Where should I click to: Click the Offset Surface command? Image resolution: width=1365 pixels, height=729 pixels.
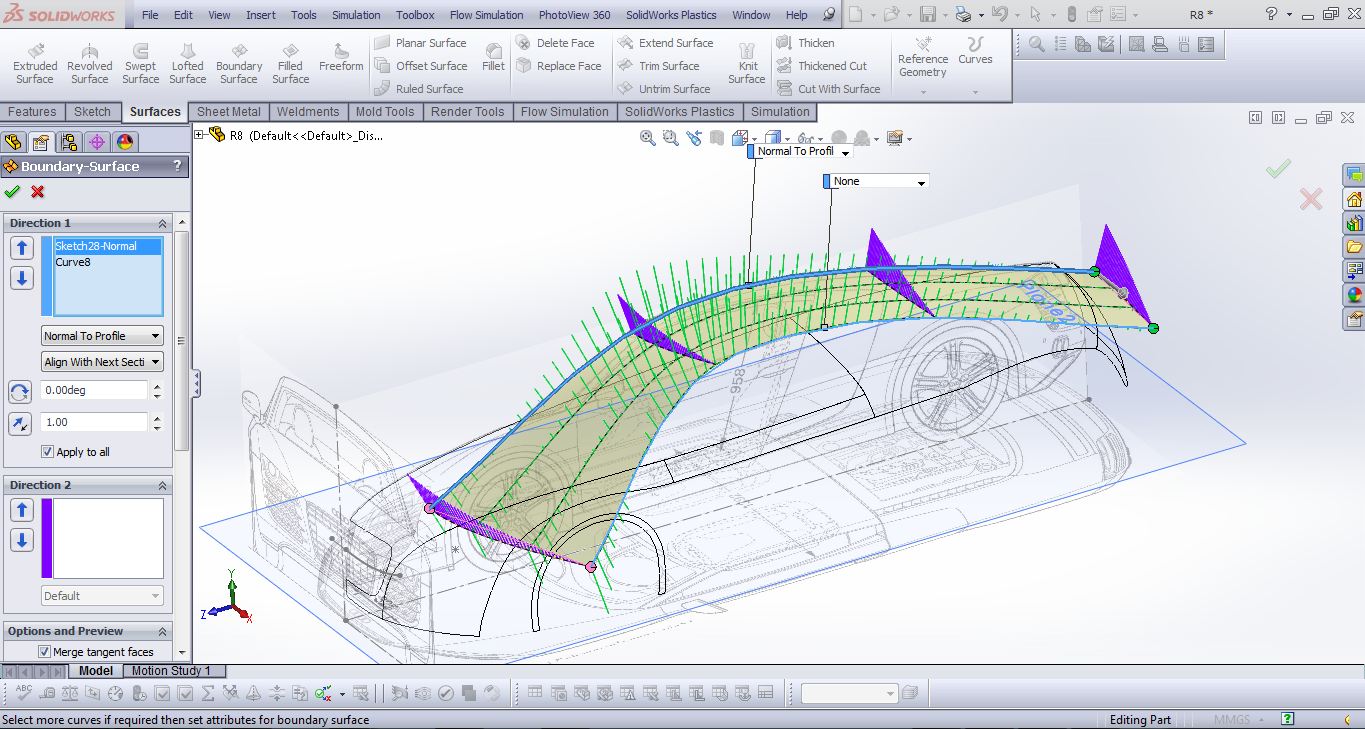click(420, 66)
